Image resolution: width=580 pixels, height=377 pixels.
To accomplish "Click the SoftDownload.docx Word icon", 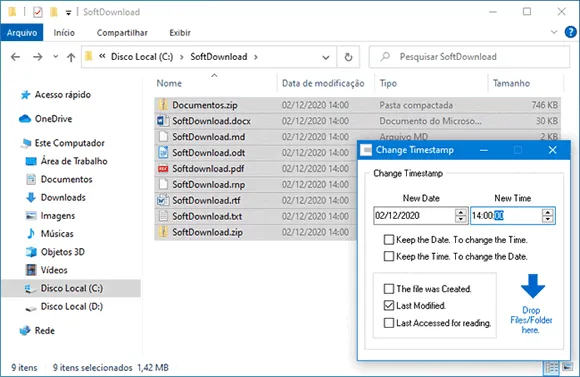I will click(x=163, y=121).
